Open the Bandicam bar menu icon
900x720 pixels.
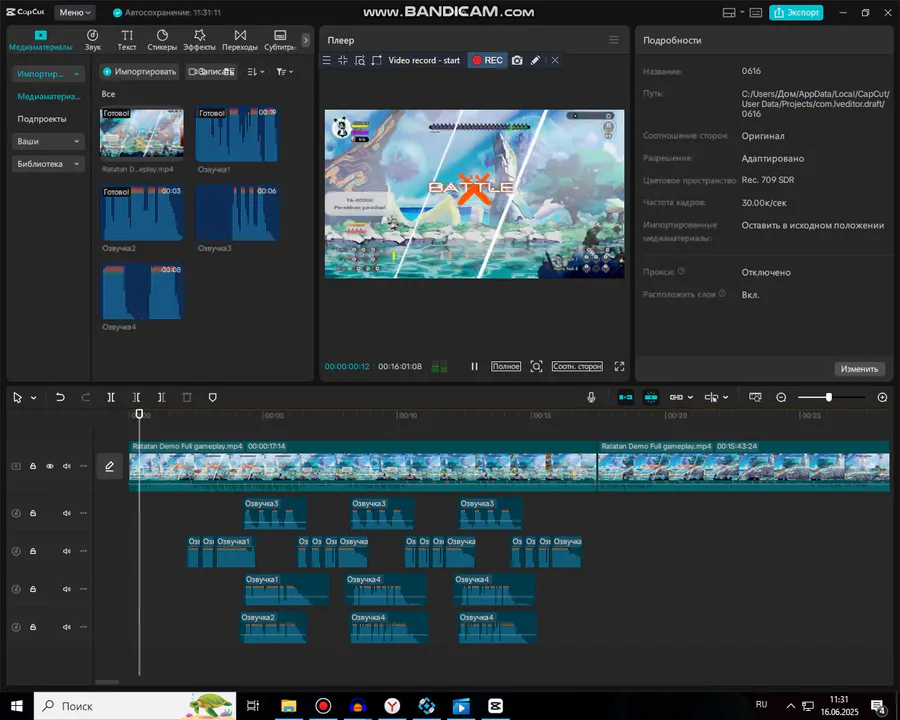[x=327, y=60]
